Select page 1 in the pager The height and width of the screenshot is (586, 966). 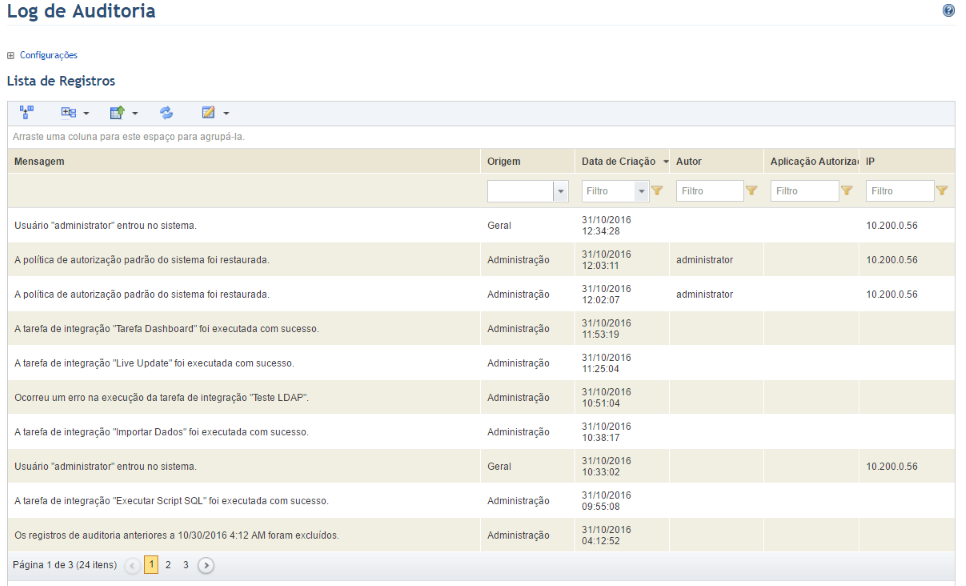(x=151, y=564)
